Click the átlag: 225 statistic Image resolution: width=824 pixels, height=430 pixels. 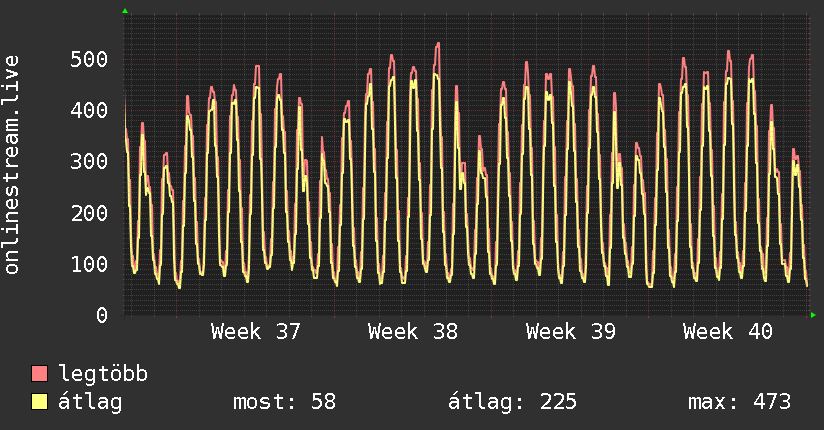pyautogui.click(x=512, y=402)
